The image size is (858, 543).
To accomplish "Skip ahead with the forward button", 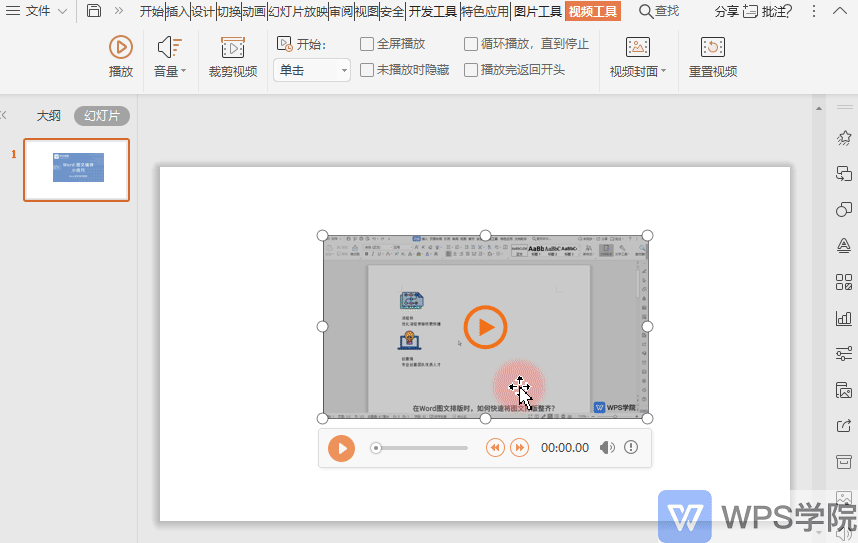I will [519, 448].
